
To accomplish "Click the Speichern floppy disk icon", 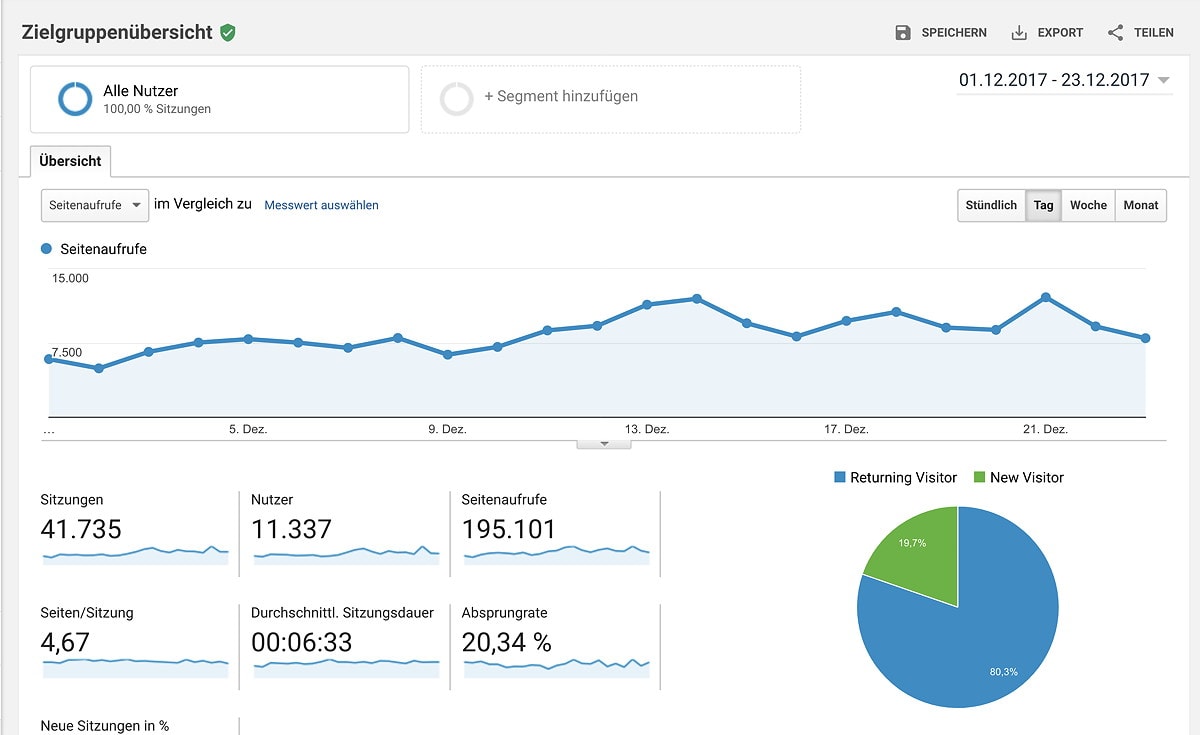I will 903,33.
